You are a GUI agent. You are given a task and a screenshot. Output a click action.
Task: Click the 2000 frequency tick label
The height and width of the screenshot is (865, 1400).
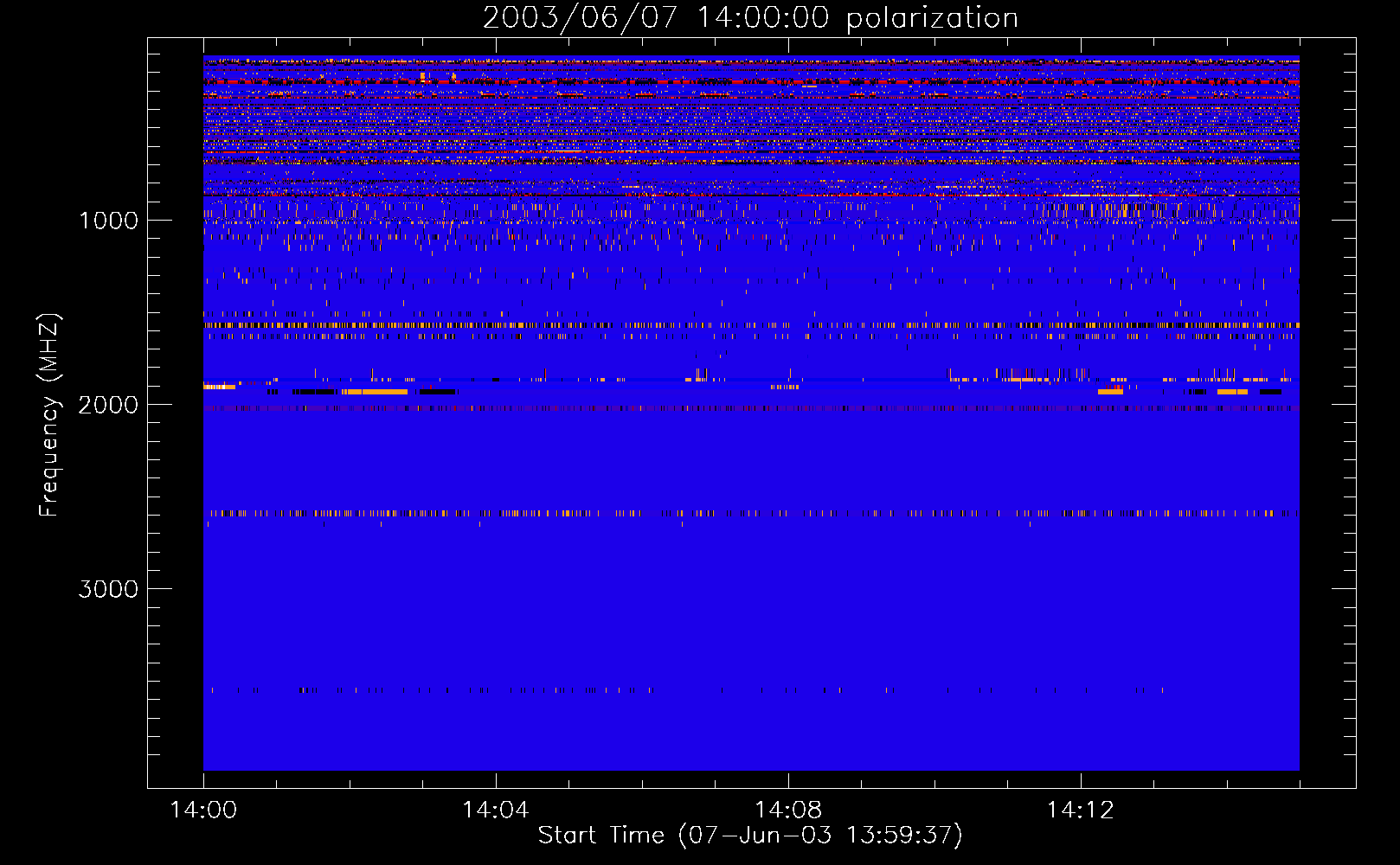[x=108, y=405]
